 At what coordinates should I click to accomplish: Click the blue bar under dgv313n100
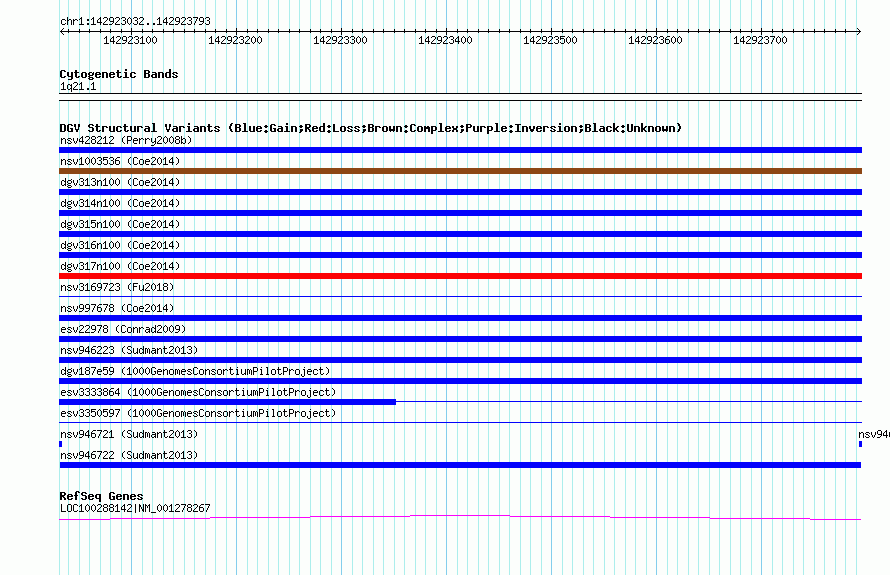pos(460,192)
